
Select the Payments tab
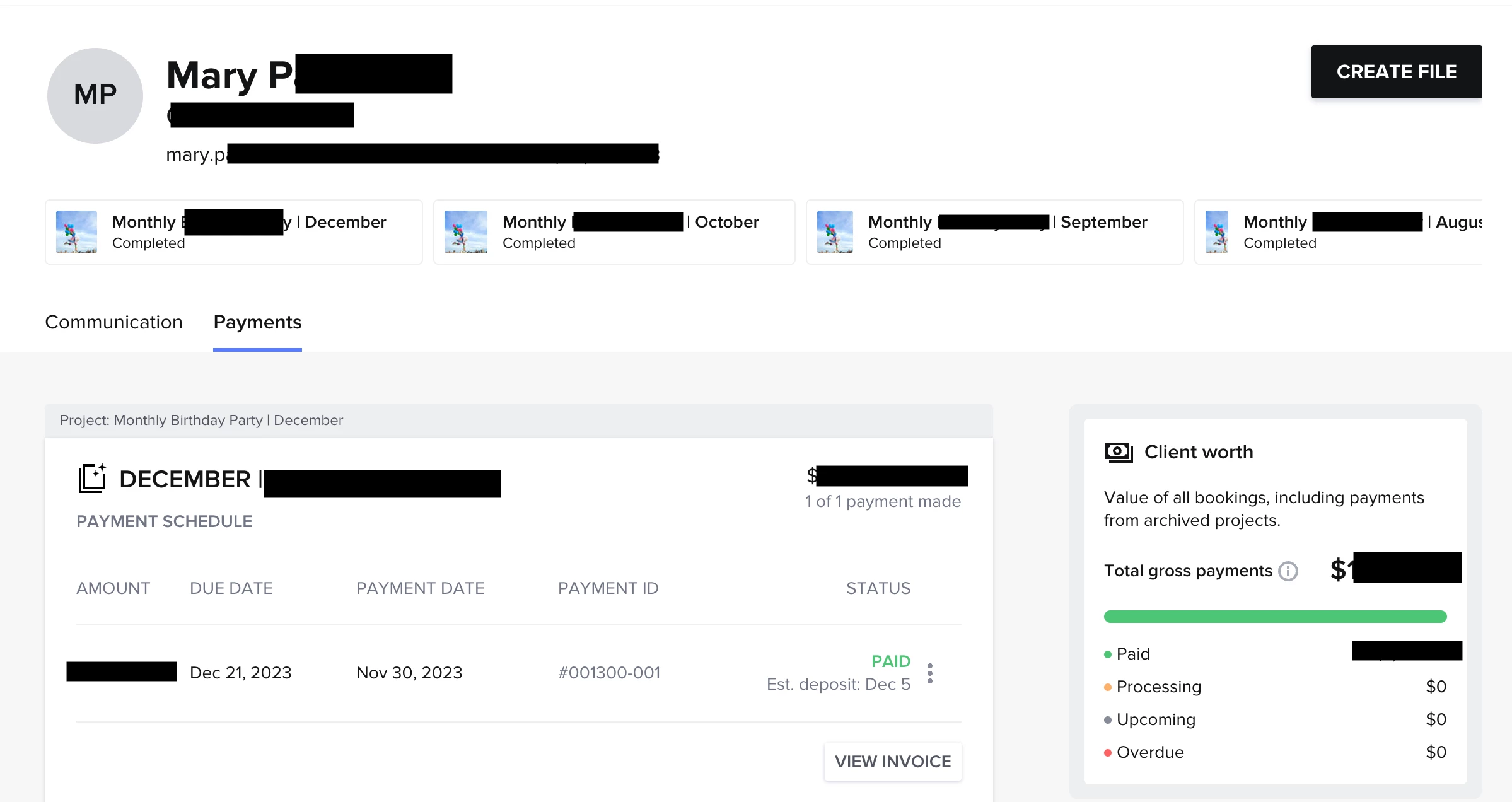tap(257, 322)
